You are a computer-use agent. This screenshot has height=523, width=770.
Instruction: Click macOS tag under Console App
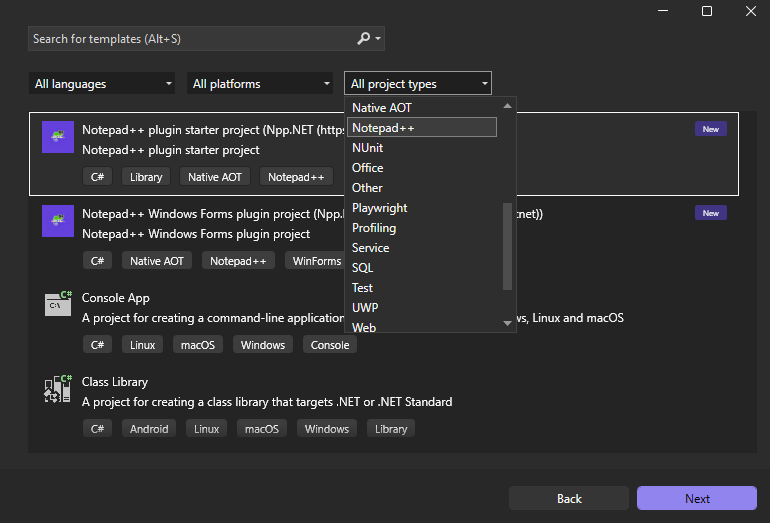coord(198,345)
